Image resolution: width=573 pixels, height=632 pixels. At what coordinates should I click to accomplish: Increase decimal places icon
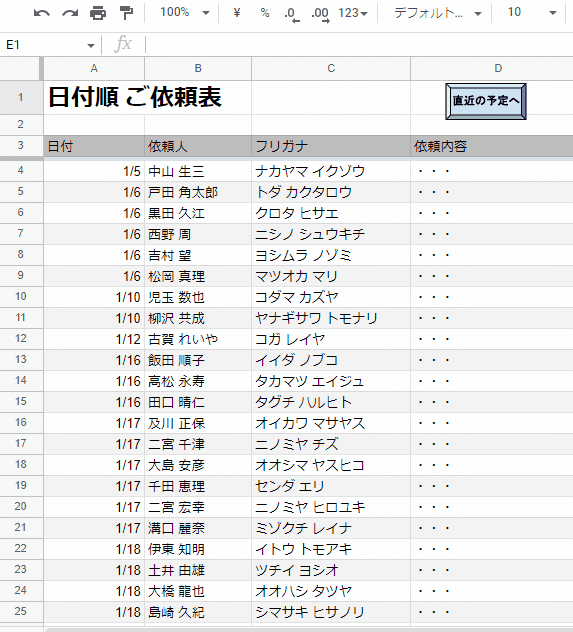tap(320, 14)
